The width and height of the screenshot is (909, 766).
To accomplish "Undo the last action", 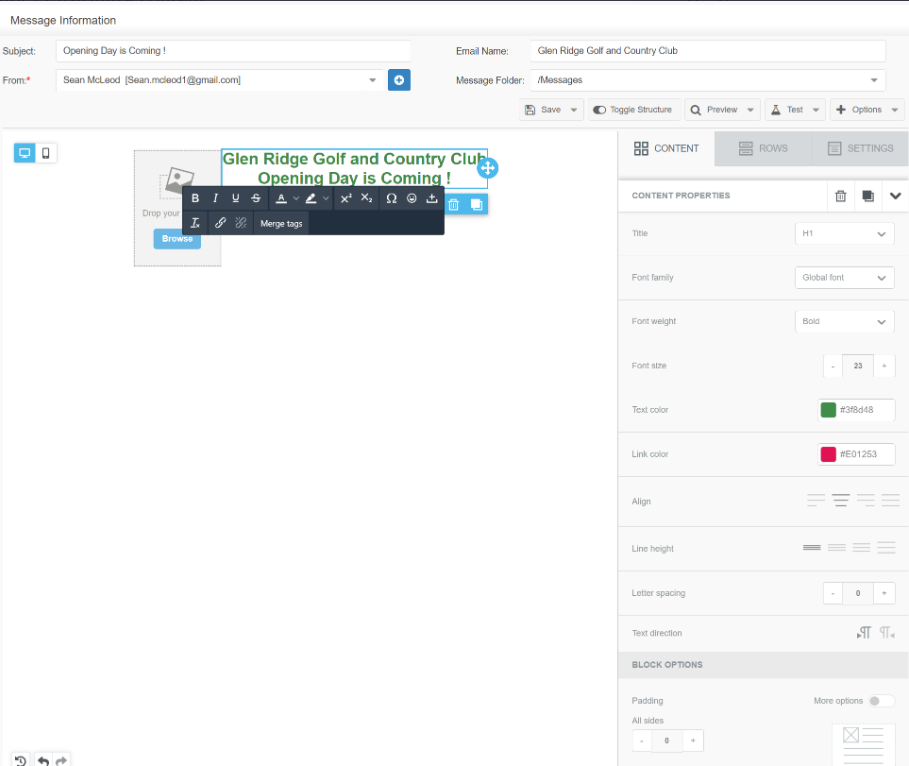I will pos(43,760).
